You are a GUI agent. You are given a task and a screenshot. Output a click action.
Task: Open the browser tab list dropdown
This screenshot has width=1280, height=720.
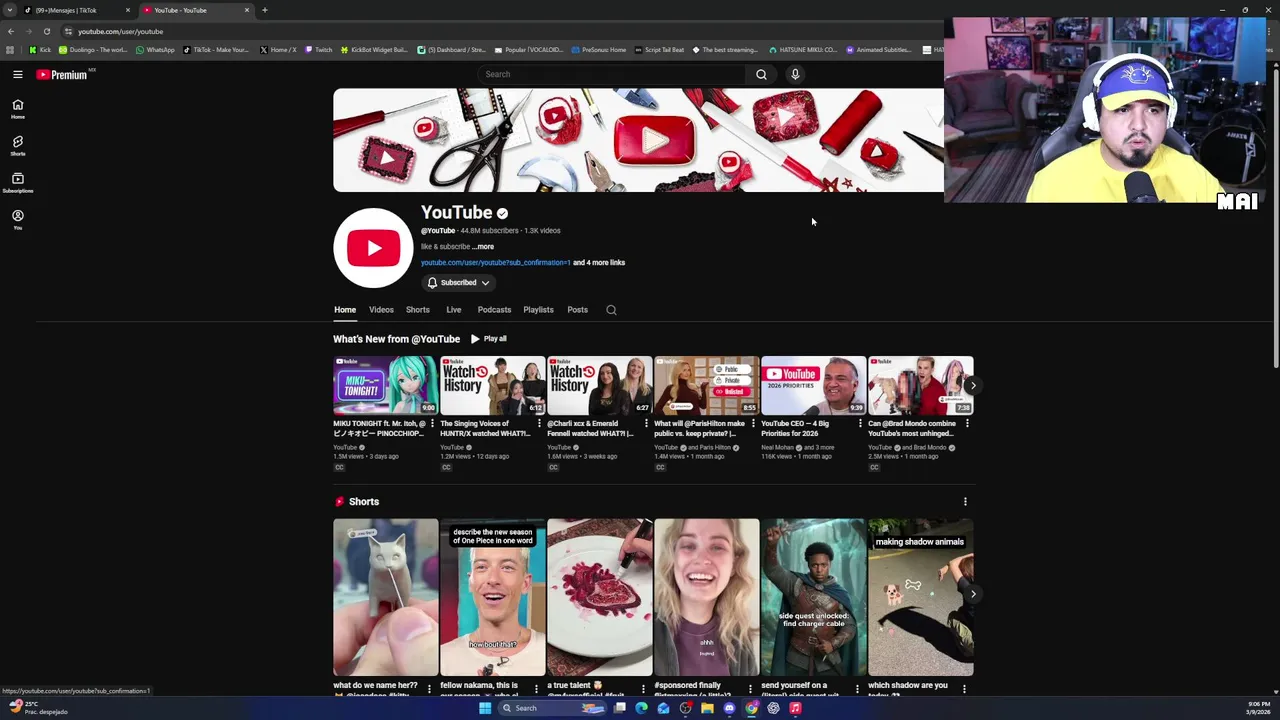point(11,10)
